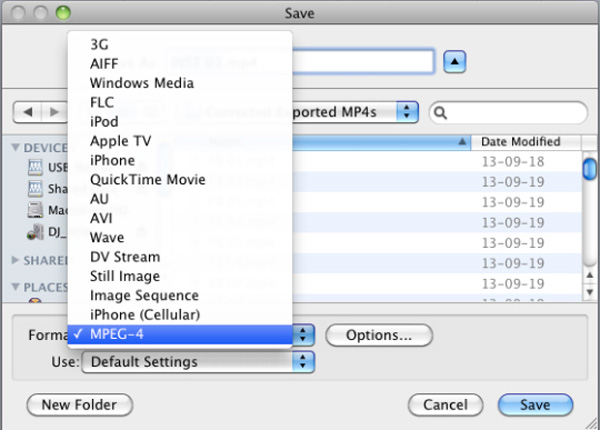Viewport: 600px width, 430px height.
Task: Choose QuickTime Movie from format list
Action: point(147,180)
